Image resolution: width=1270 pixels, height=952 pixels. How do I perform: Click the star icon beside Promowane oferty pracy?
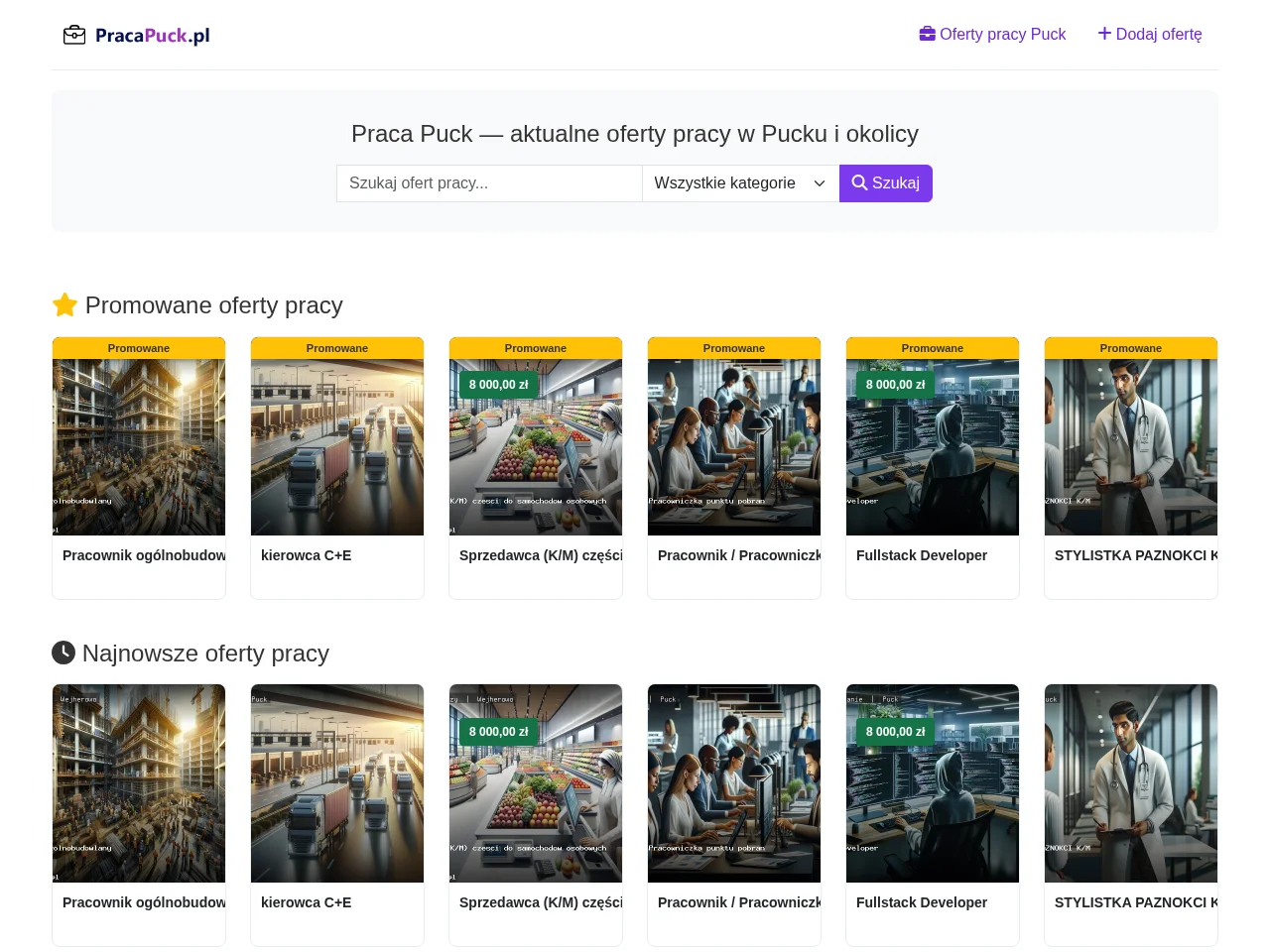(x=64, y=304)
